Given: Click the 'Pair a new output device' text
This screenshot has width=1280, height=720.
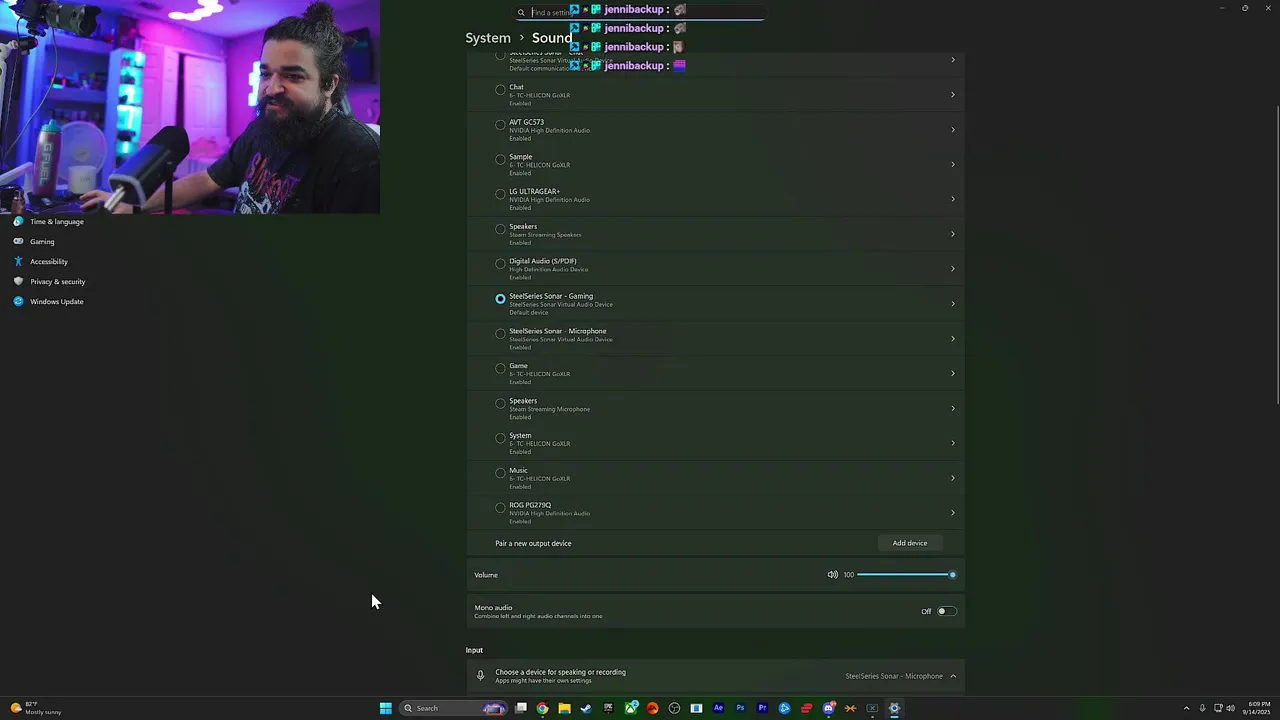Looking at the screenshot, I should 533,543.
